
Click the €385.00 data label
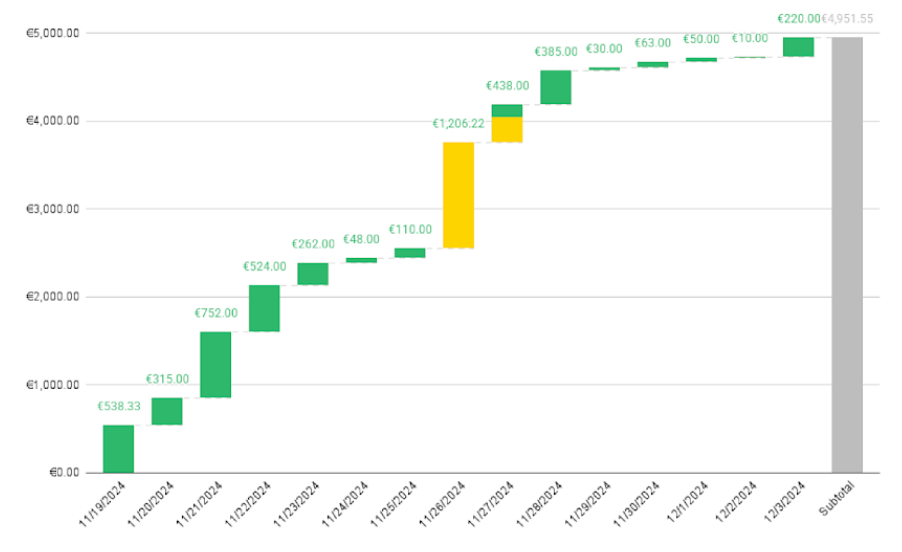556,52
